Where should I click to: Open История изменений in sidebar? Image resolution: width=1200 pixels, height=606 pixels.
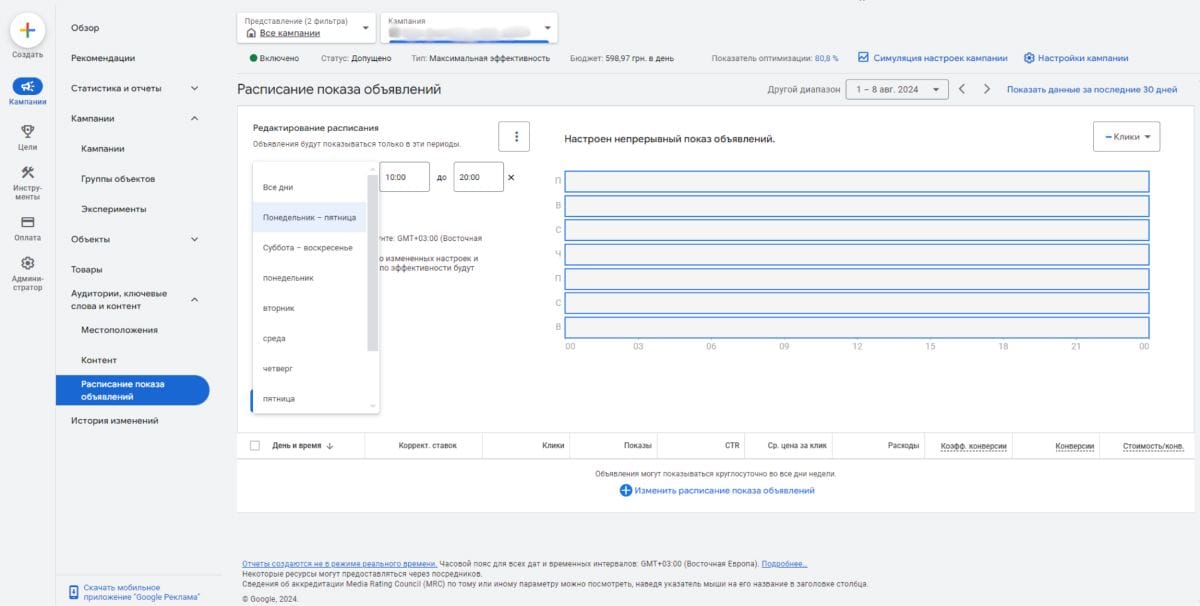click(x=114, y=421)
